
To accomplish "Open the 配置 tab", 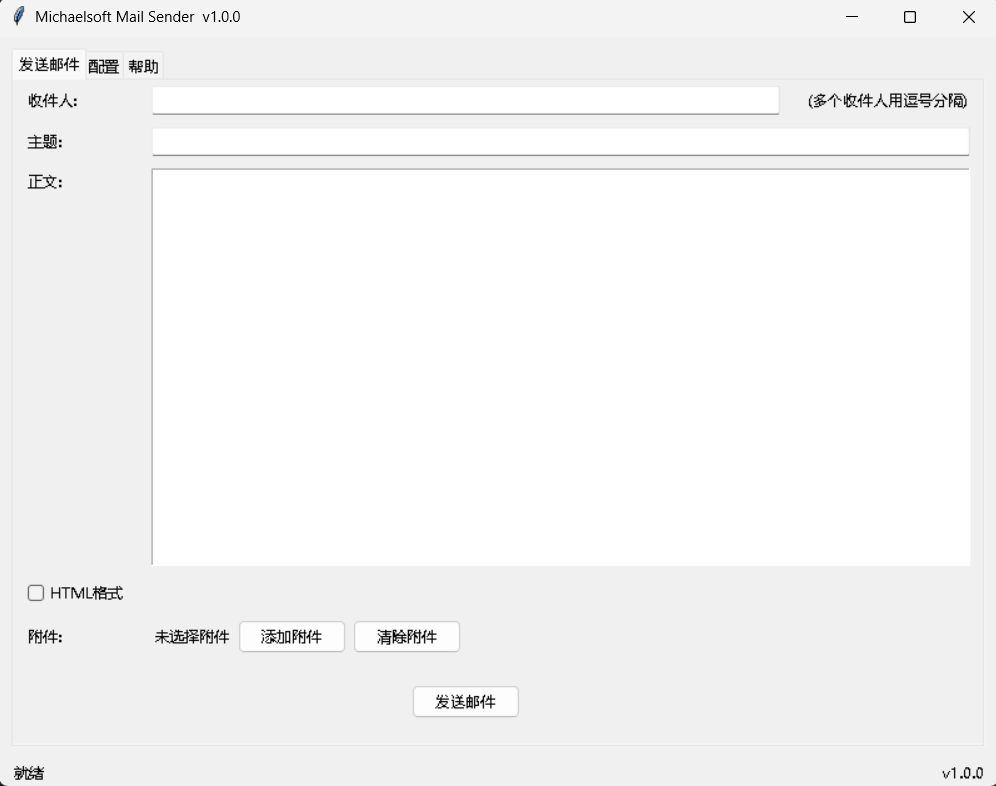I will 104,66.
